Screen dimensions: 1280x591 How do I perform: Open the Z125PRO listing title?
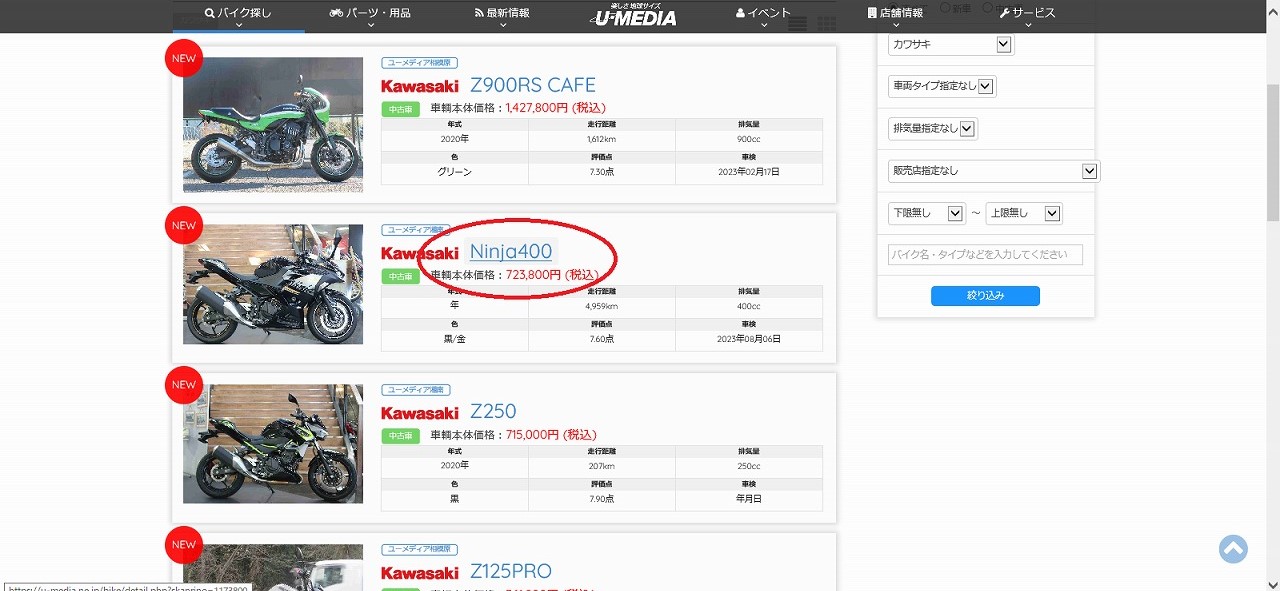tap(511, 572)
